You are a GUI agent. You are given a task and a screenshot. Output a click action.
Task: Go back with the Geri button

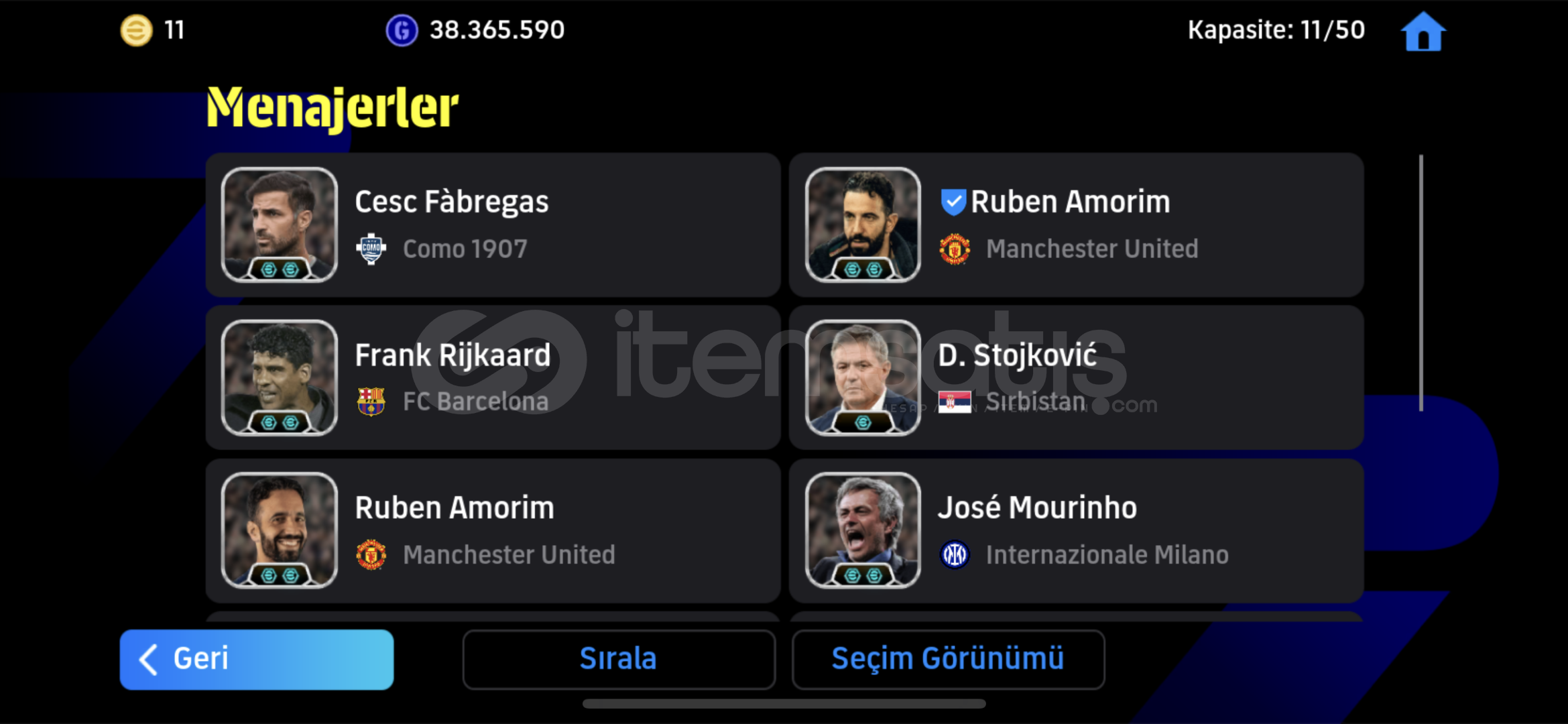click(x=257, y=659)
